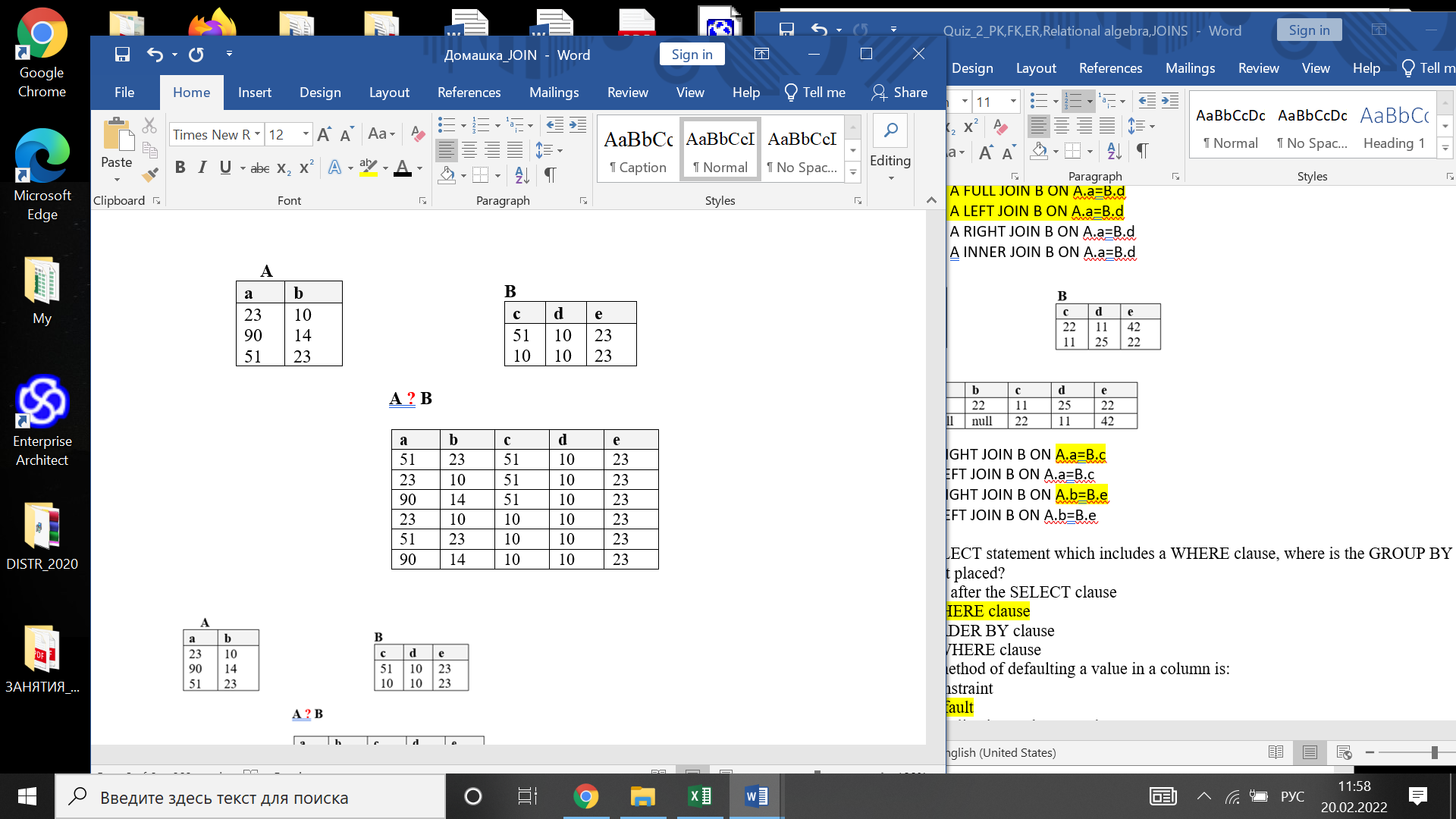Open Insert tab in Домашка_JOIN window
1456x819 pixels.
pyautogui.click(x=254, y=93)
